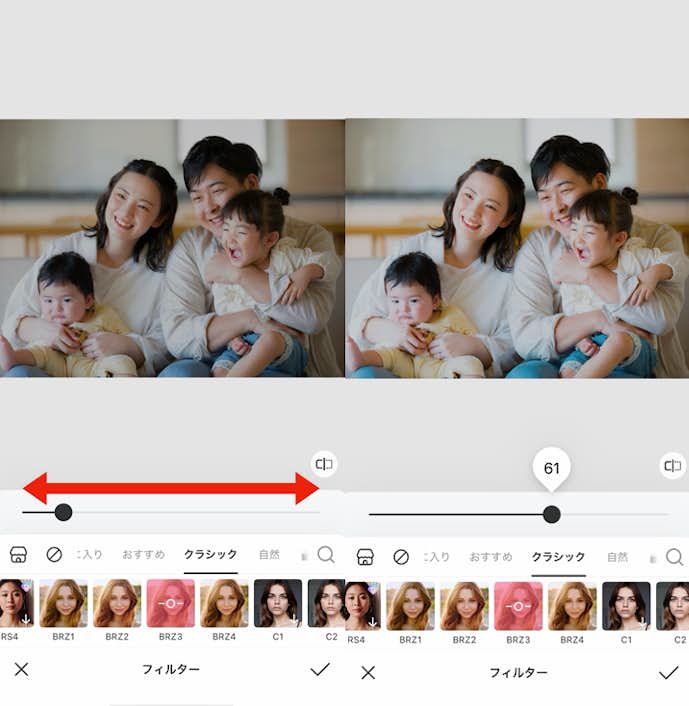Choose C2 filter thumbnail in left screen
The image size is (689, 706).
(x=326, y=603)
